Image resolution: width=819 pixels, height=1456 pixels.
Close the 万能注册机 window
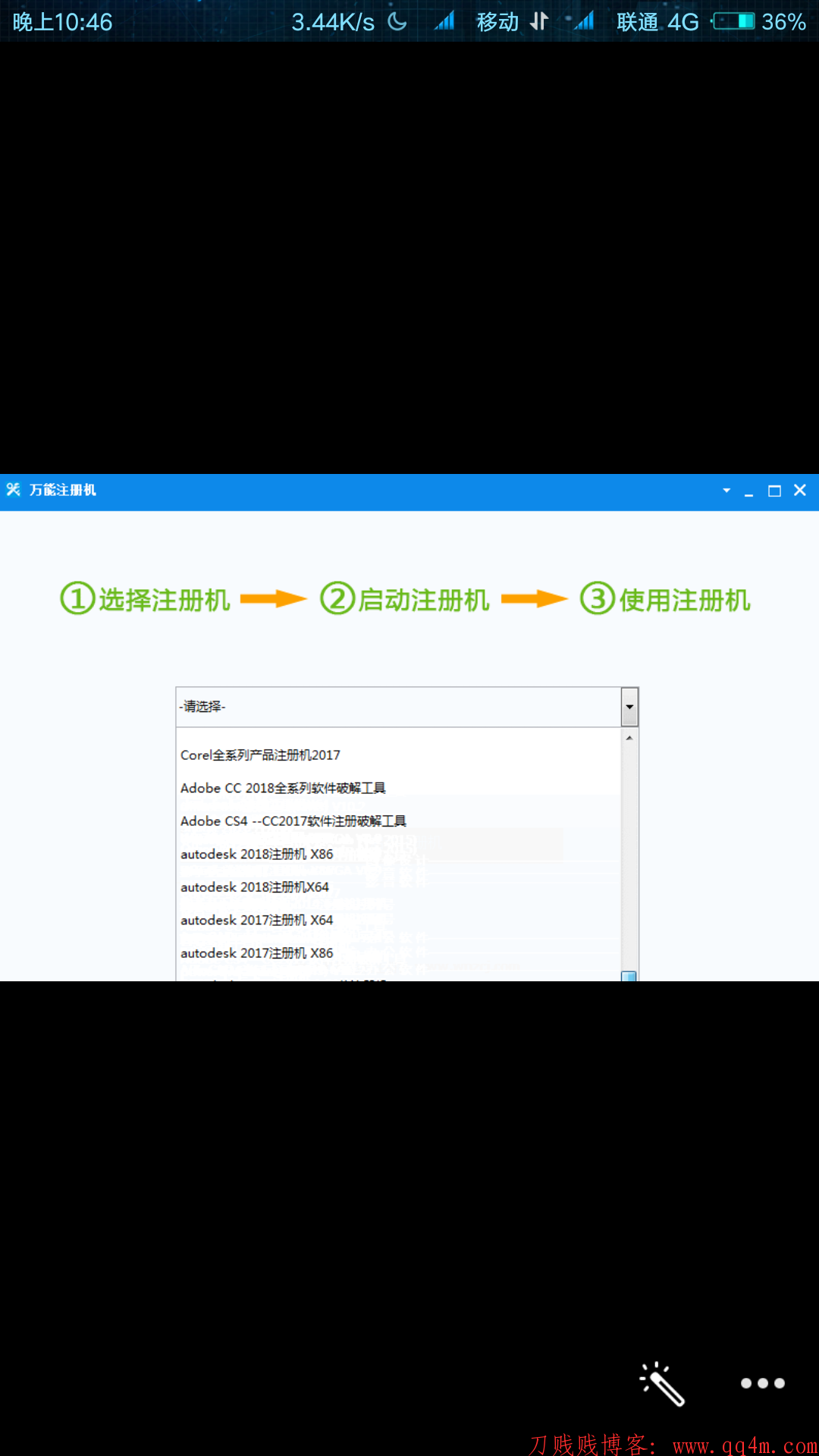(800, 491)
